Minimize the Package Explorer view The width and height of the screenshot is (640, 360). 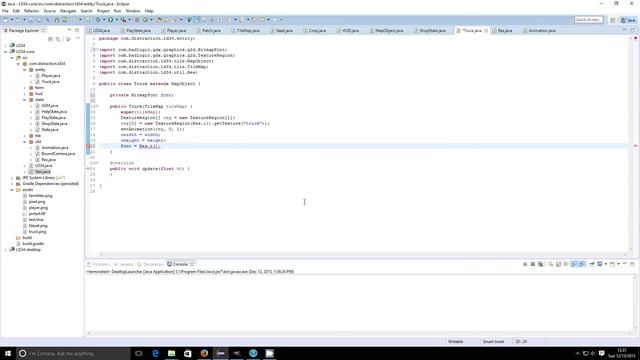[69, 30]
